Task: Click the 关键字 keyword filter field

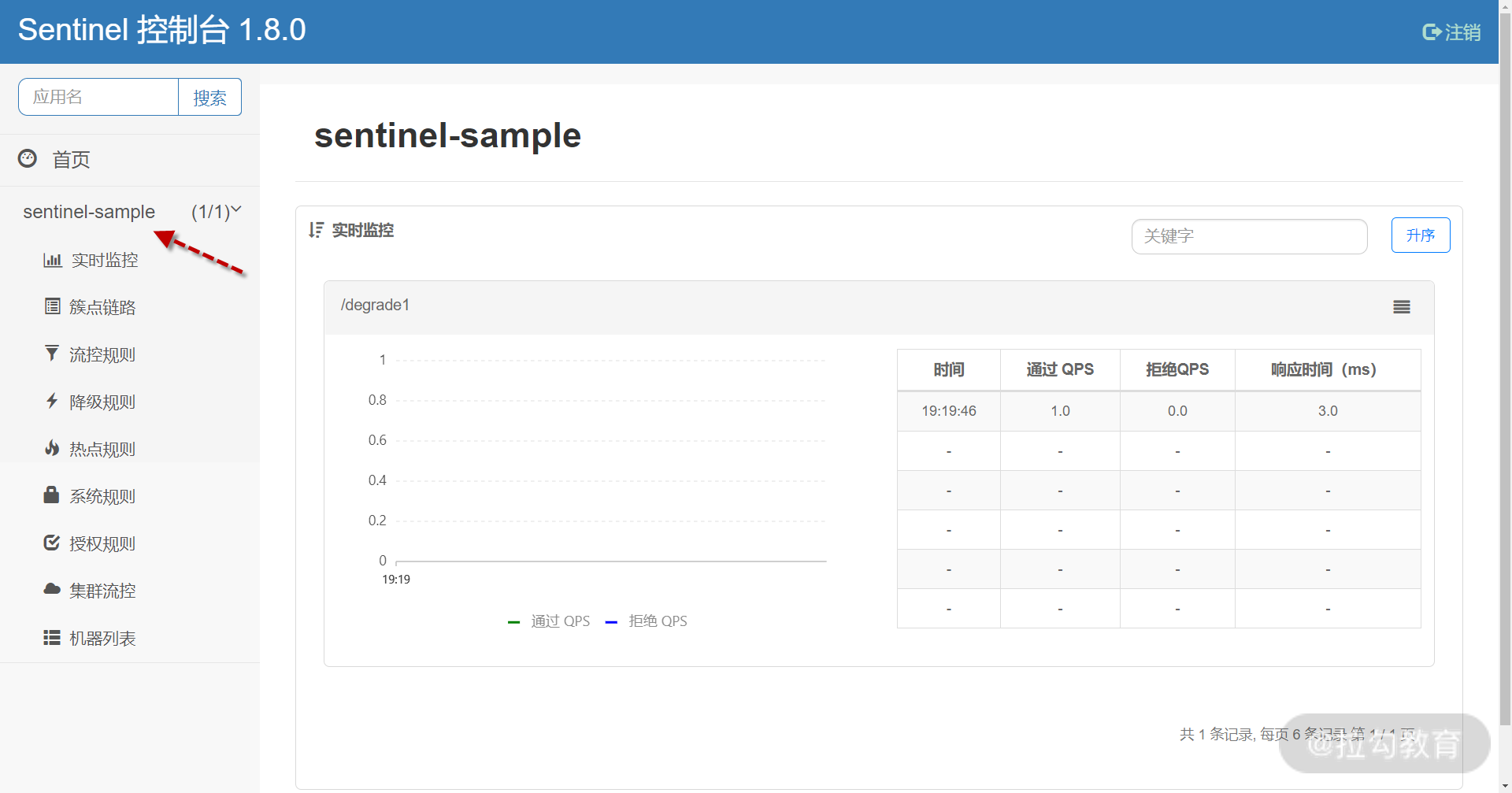Action: pos(1249,236)
